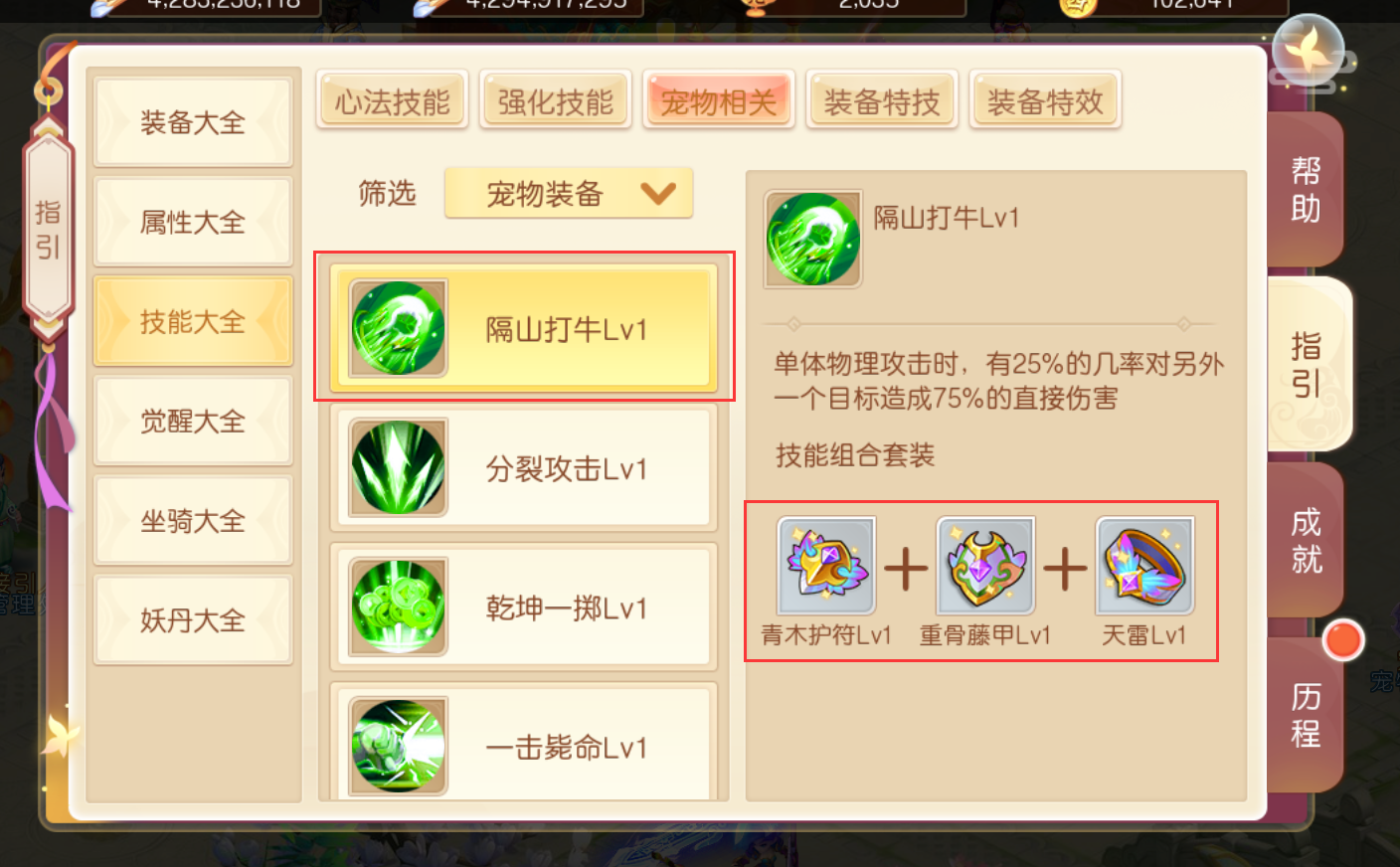Select 妖丹大全 in the left sidebar

point(193,619)
